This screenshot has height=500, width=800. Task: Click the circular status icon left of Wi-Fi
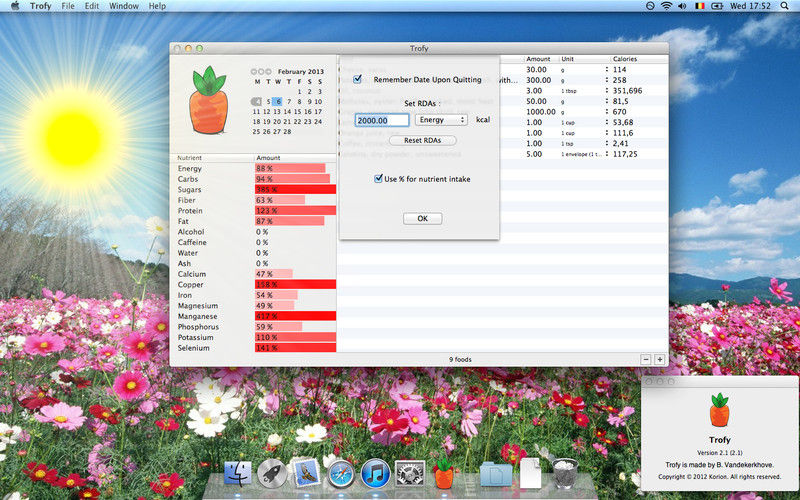(x=650, y=6)
